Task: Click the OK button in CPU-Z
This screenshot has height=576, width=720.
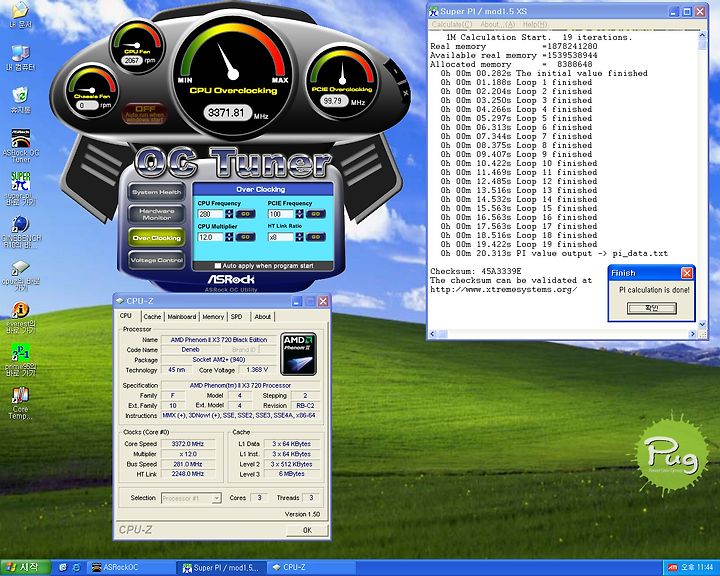Action: 307,530
